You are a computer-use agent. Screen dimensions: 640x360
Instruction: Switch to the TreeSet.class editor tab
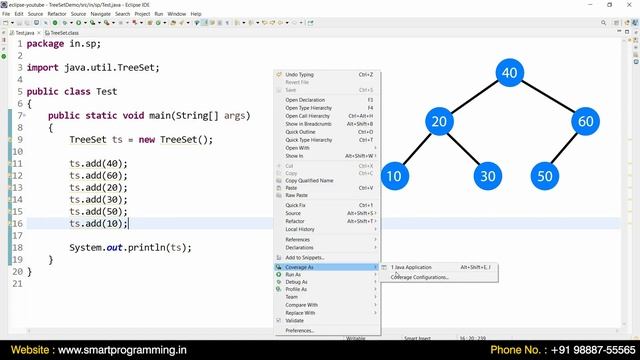point(62,33)
